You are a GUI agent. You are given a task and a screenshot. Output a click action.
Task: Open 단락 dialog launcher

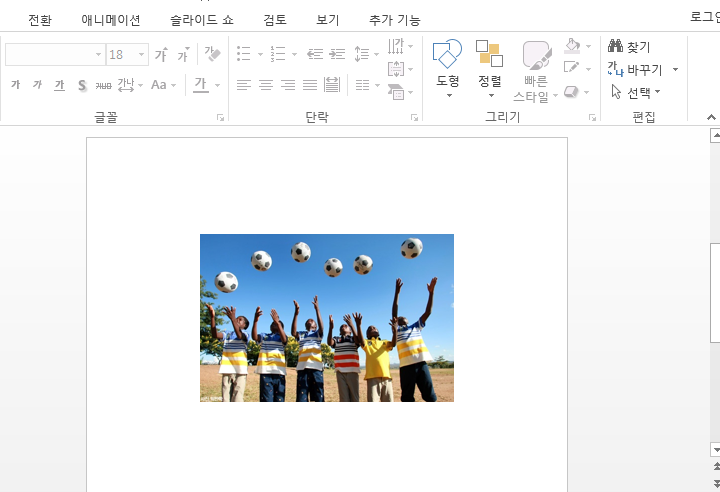pyautogui.click(x=414, y=118)
